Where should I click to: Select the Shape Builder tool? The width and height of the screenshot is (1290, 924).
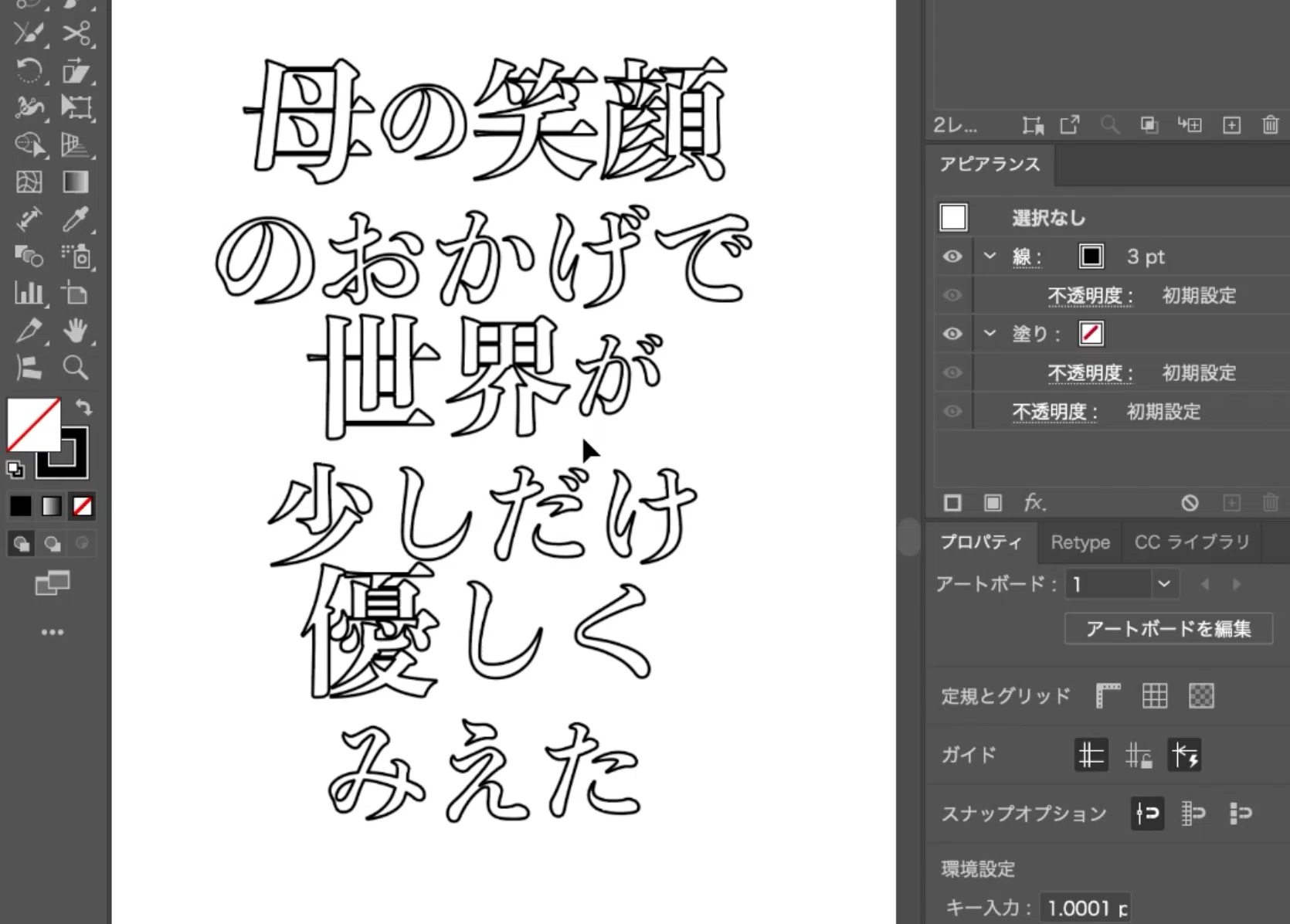click(29, 144)
